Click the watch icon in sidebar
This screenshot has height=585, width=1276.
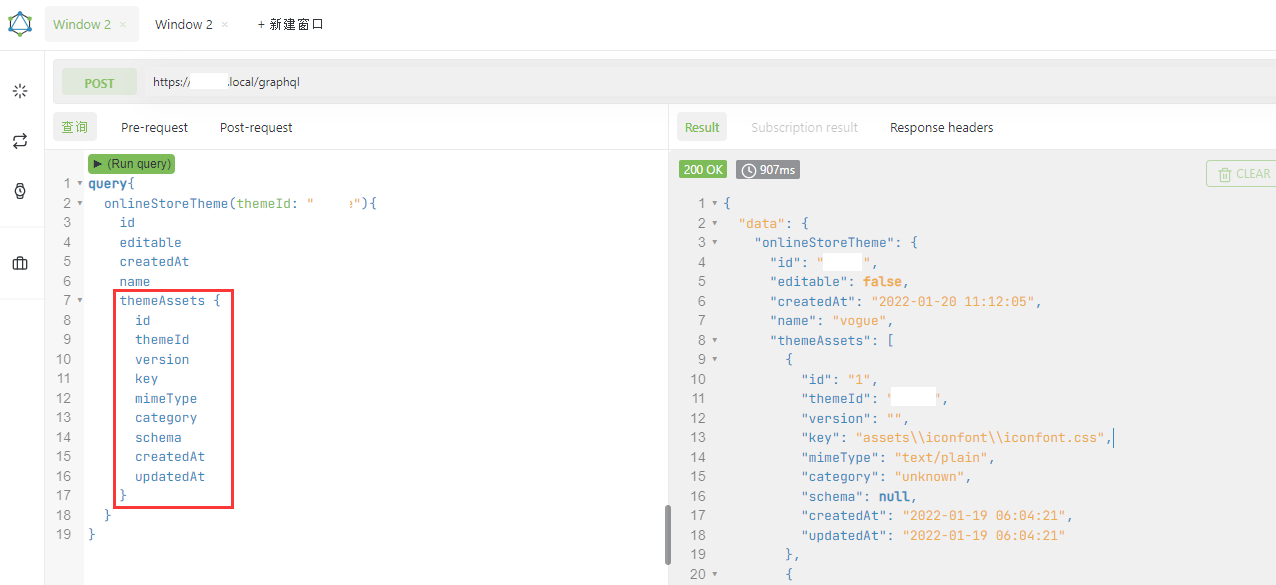pos(20,191)
